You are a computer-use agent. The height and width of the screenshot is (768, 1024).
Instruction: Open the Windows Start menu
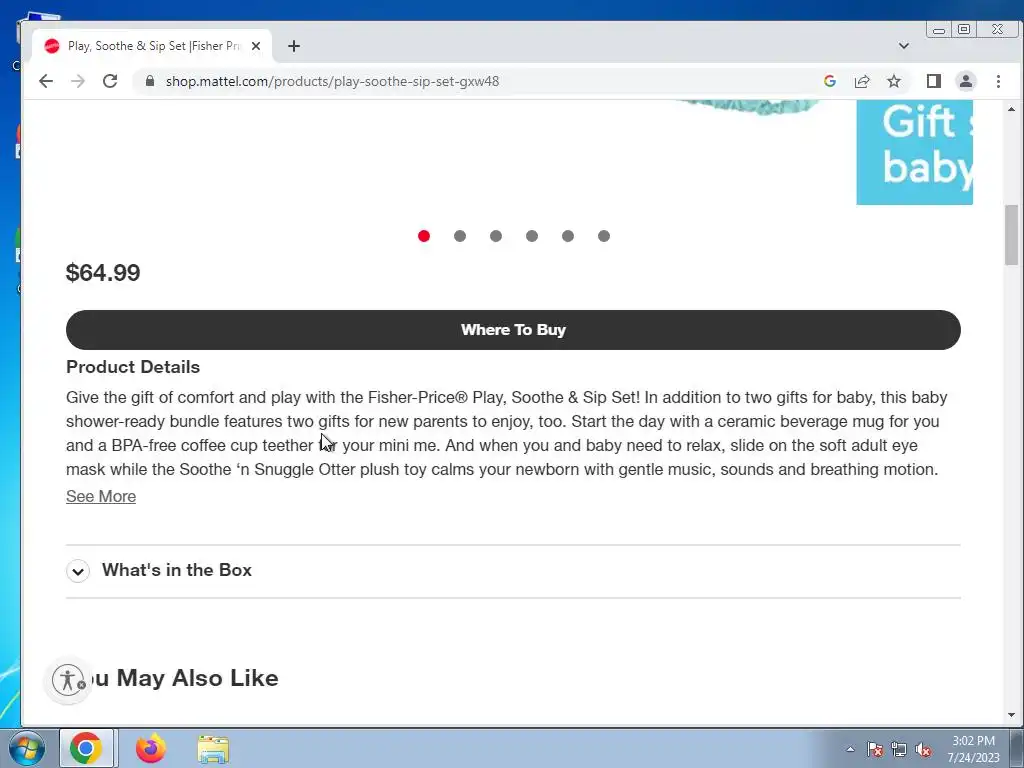tap(26, 748)
